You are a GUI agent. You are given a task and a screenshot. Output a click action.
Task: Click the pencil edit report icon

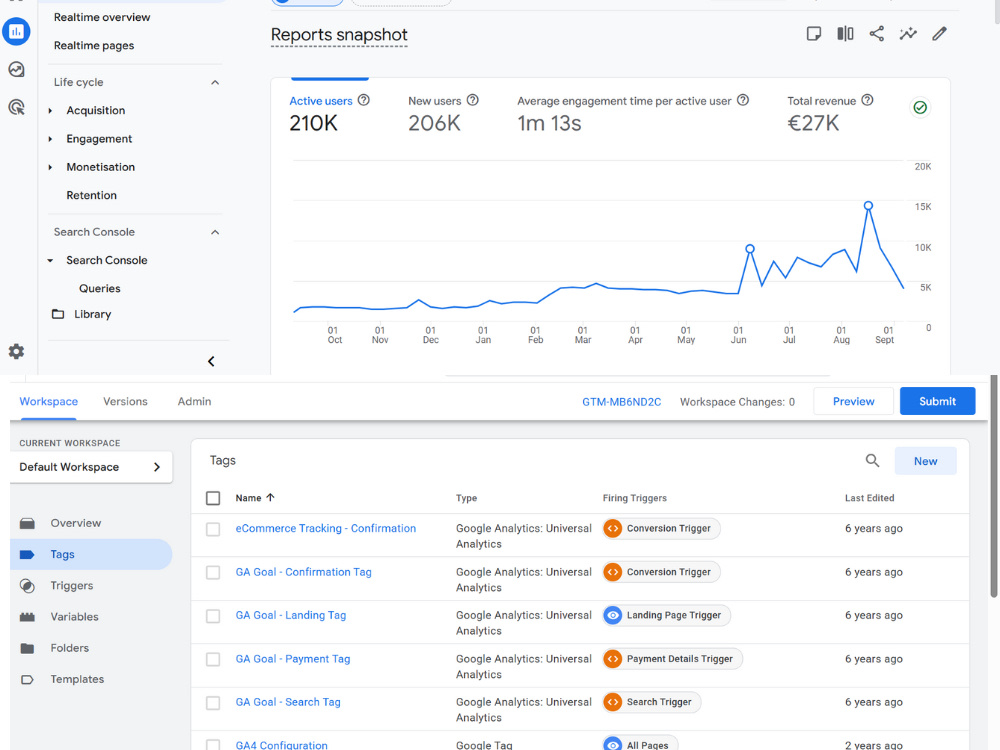pos(939,34)
